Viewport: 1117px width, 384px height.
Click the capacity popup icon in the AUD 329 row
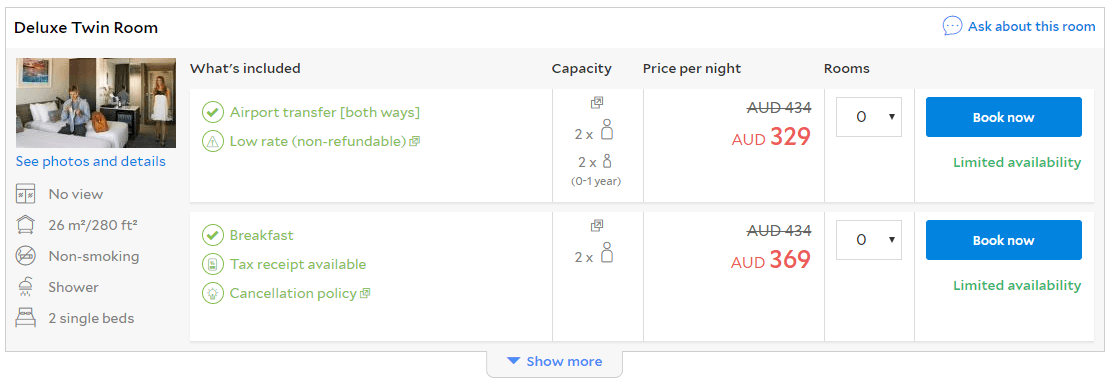click(x=597, y=103)
